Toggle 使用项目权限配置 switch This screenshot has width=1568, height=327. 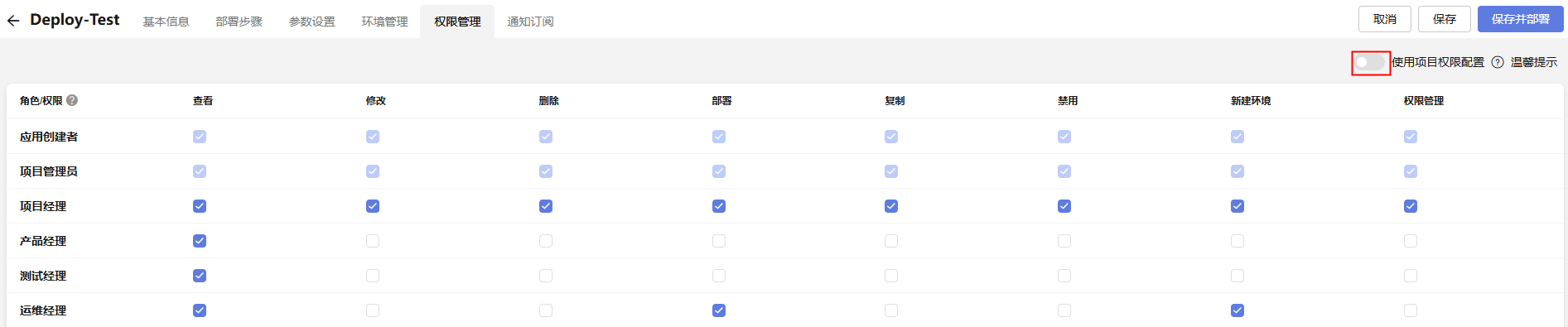[1370, 62]
